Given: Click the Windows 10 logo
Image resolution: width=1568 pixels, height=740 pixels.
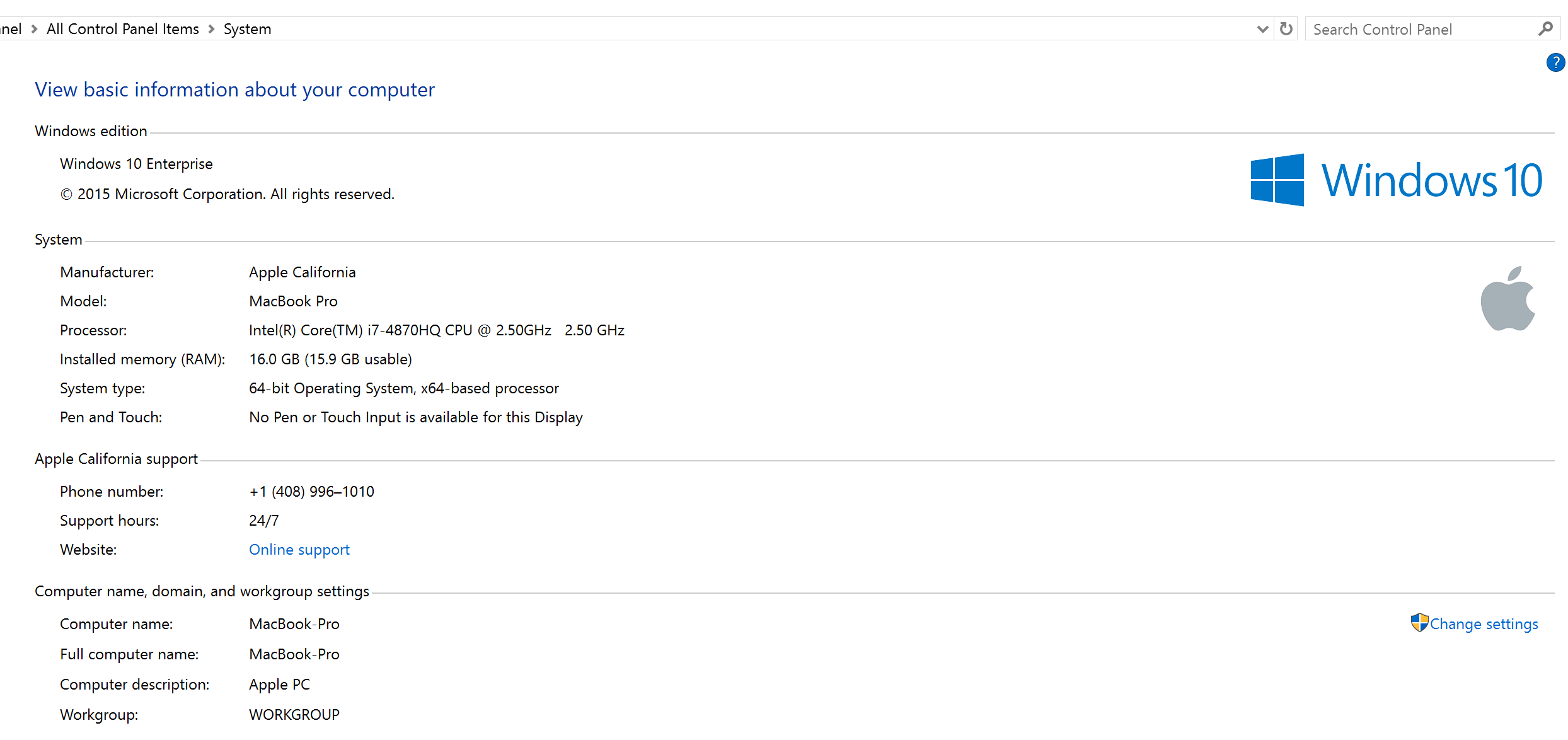Looking at the screenshot, I should [1396, 180].
